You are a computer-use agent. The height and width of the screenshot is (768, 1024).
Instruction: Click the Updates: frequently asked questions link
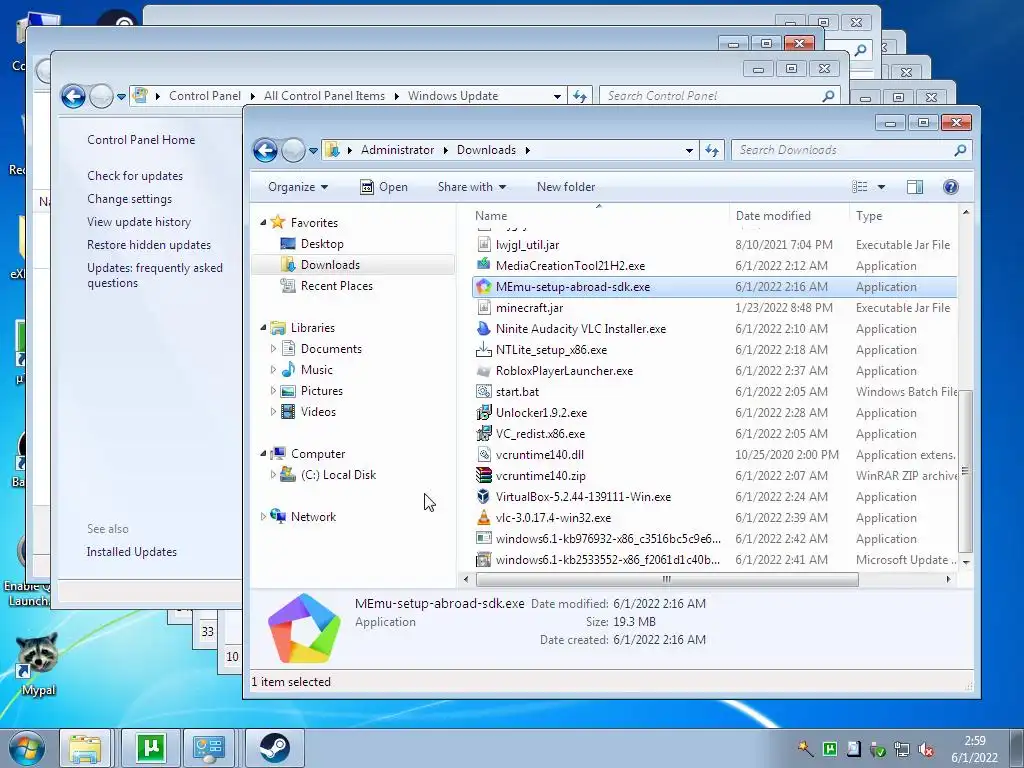tap(155, 275)
